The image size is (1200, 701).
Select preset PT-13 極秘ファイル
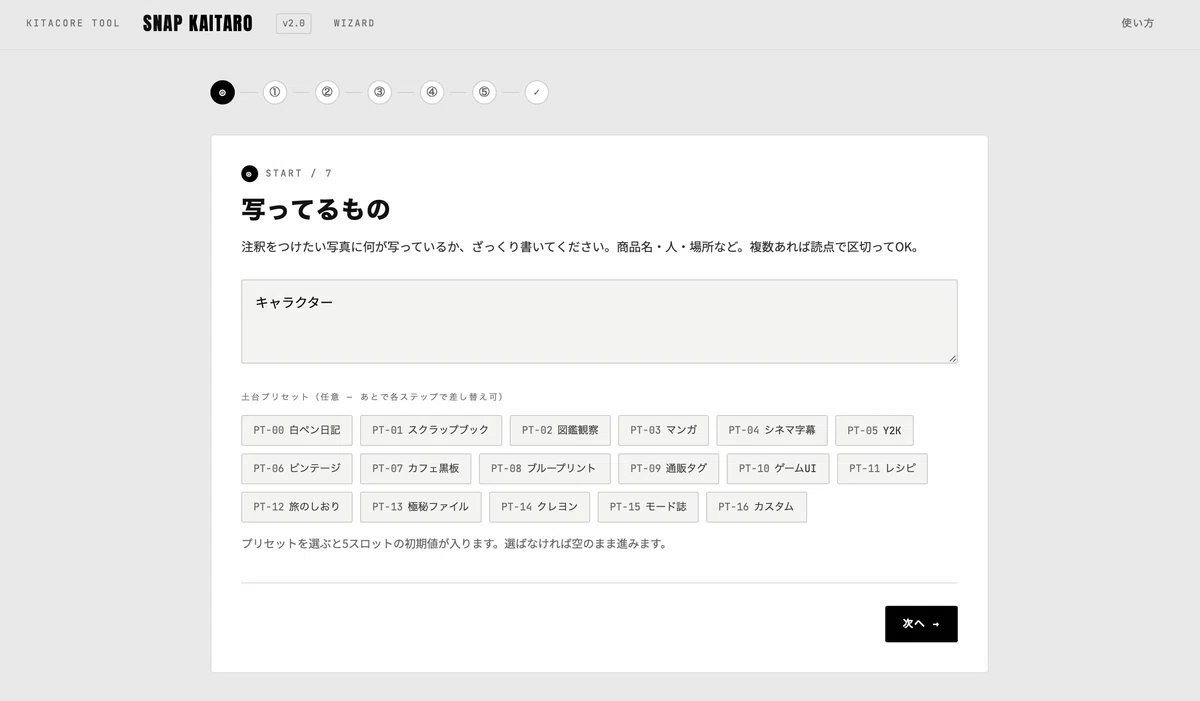tap(421, 507)
